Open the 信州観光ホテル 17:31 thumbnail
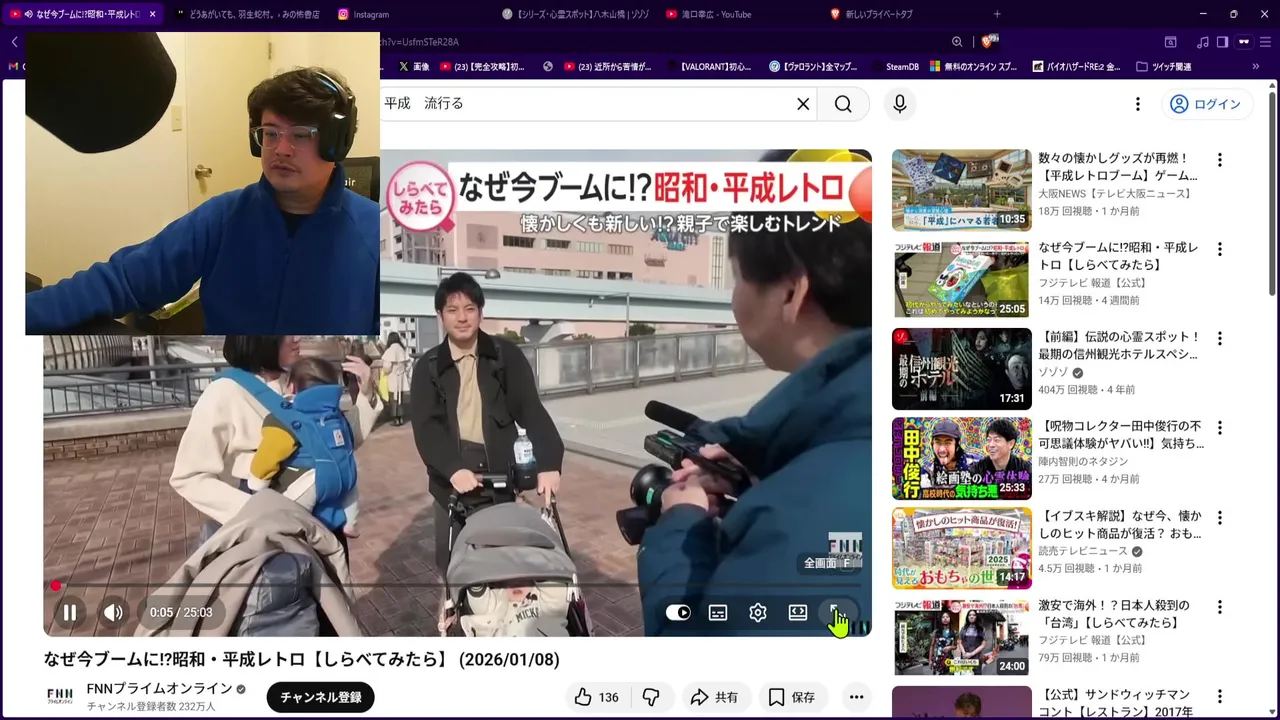 point(962,369)
